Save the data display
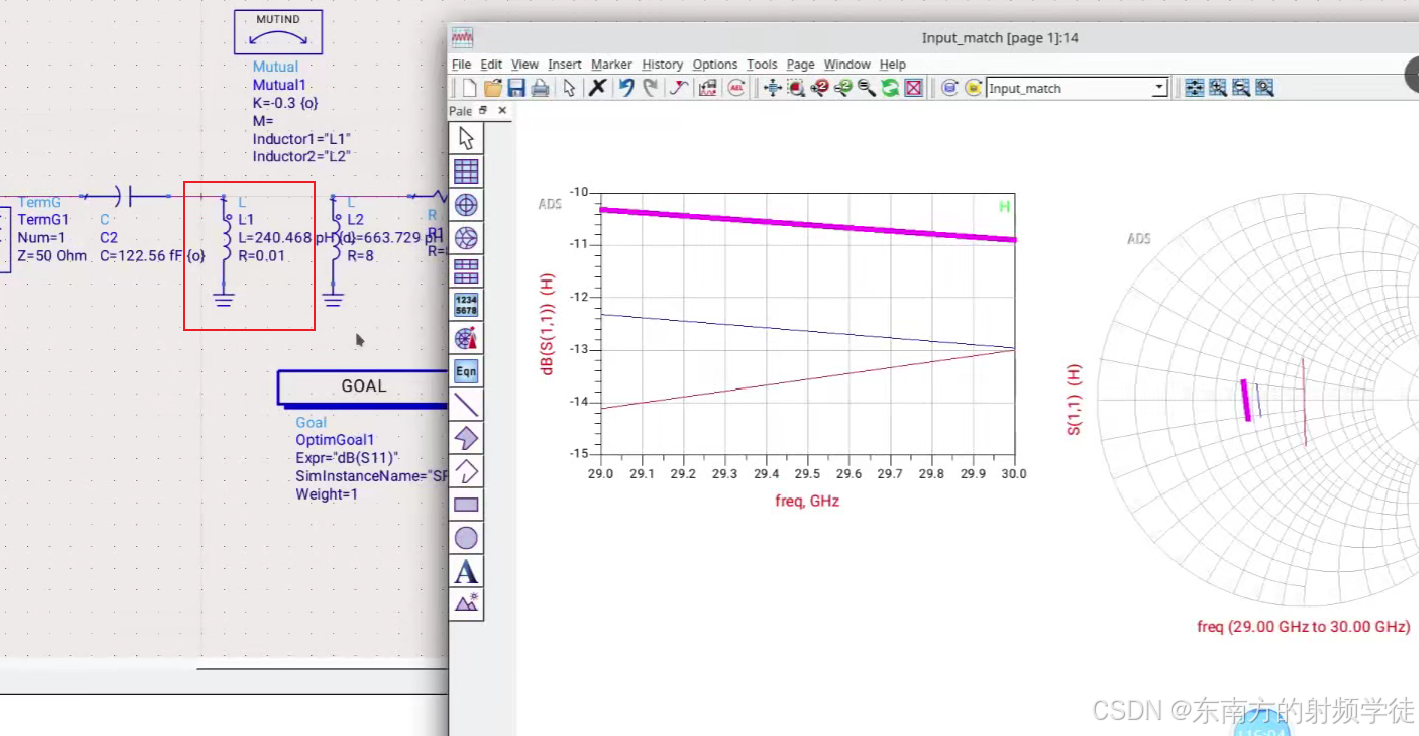Screen dimensions: 1419x736 tap(516, 88)
